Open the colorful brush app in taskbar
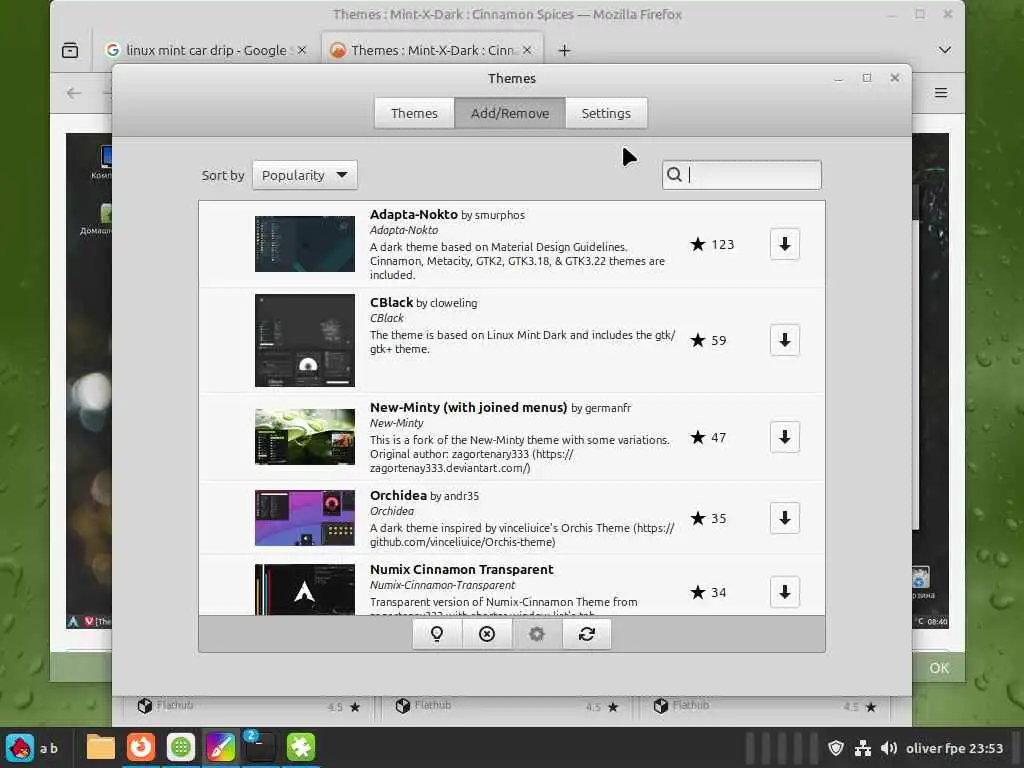The image size is (1024, 768). 221,748
